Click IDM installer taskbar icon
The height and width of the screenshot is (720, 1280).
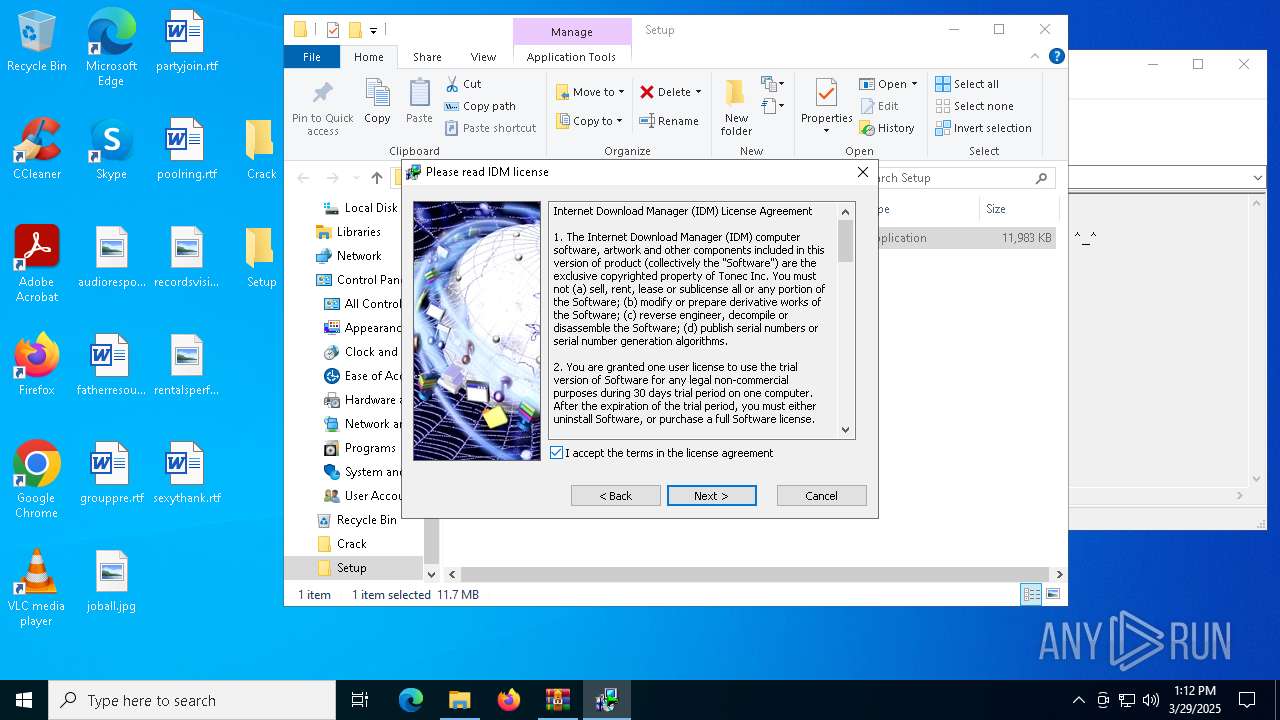(606, 700)
